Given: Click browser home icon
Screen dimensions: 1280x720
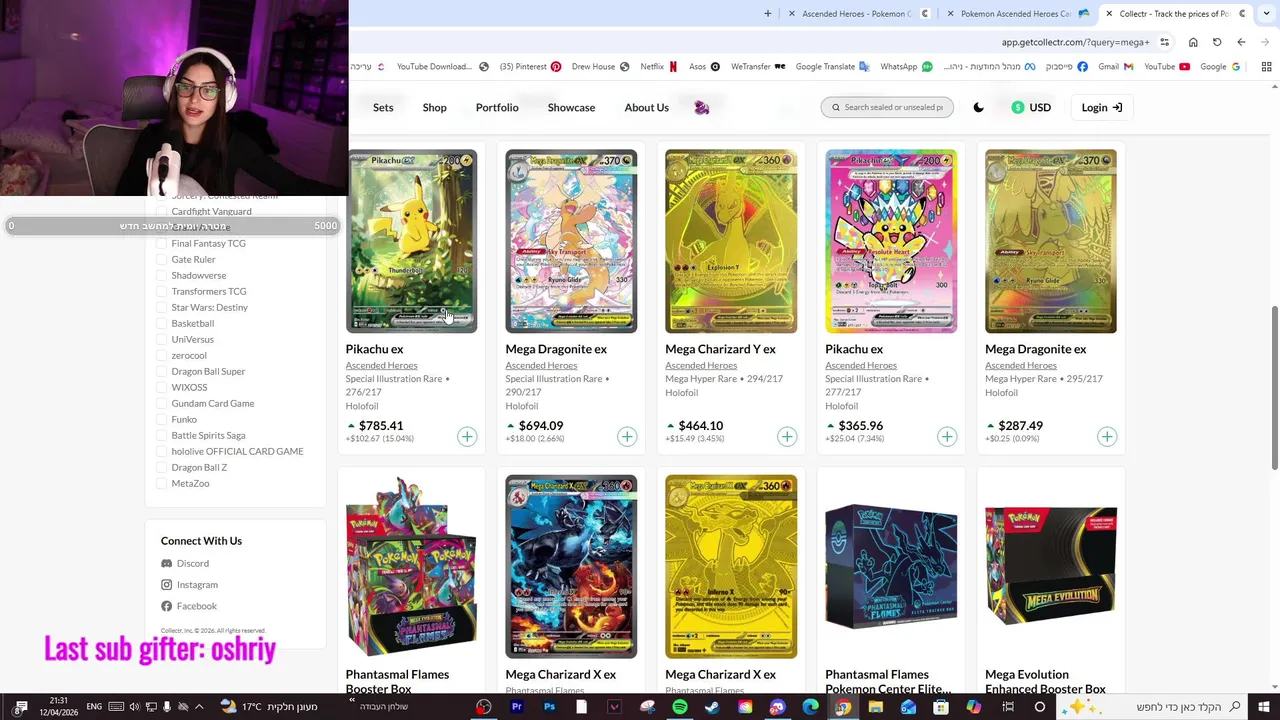Looking at the screenshot, I should pos(1193,42).
